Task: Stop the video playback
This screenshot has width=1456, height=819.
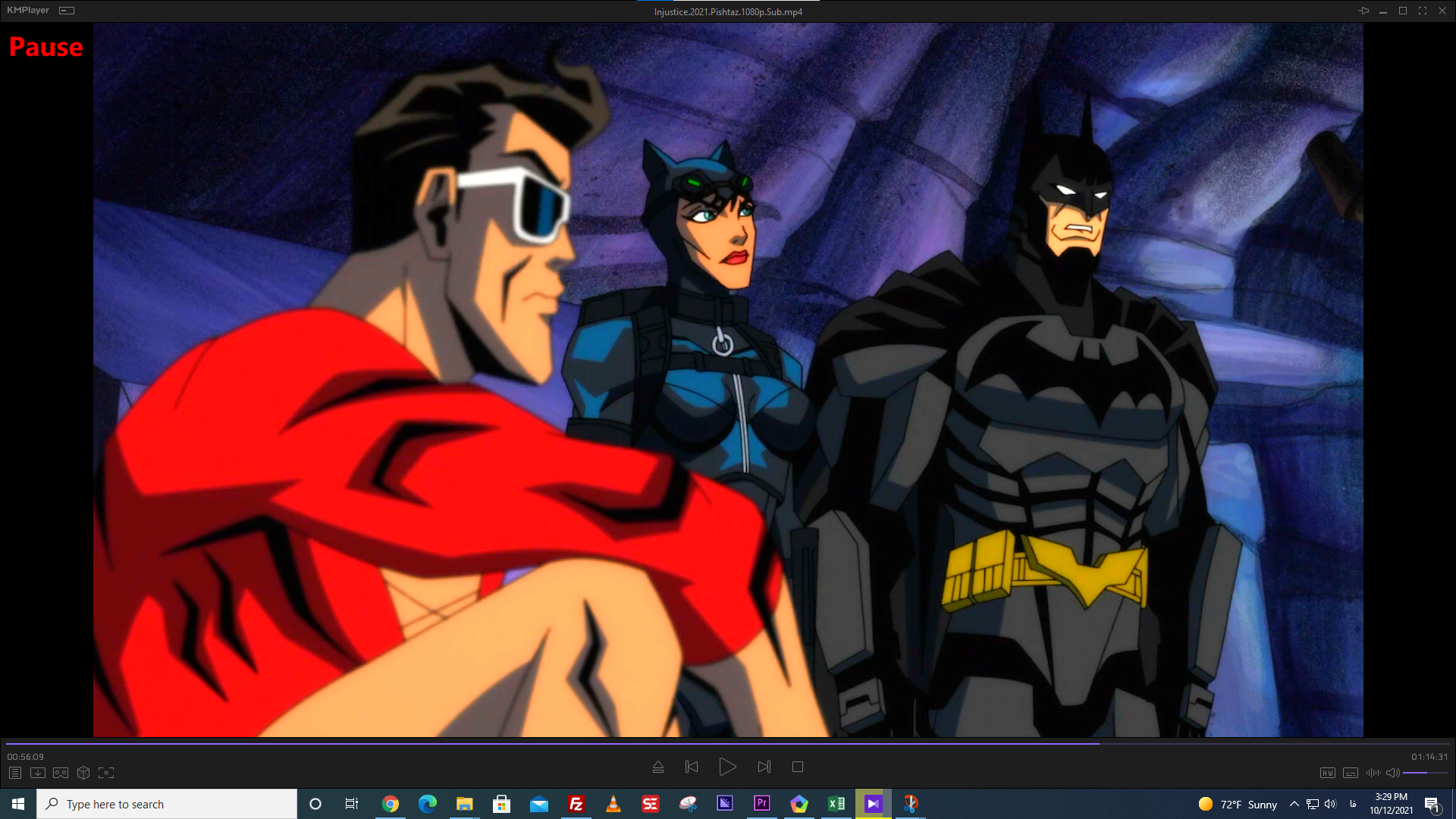Action: pyautogui.click(x=798, y=767)
